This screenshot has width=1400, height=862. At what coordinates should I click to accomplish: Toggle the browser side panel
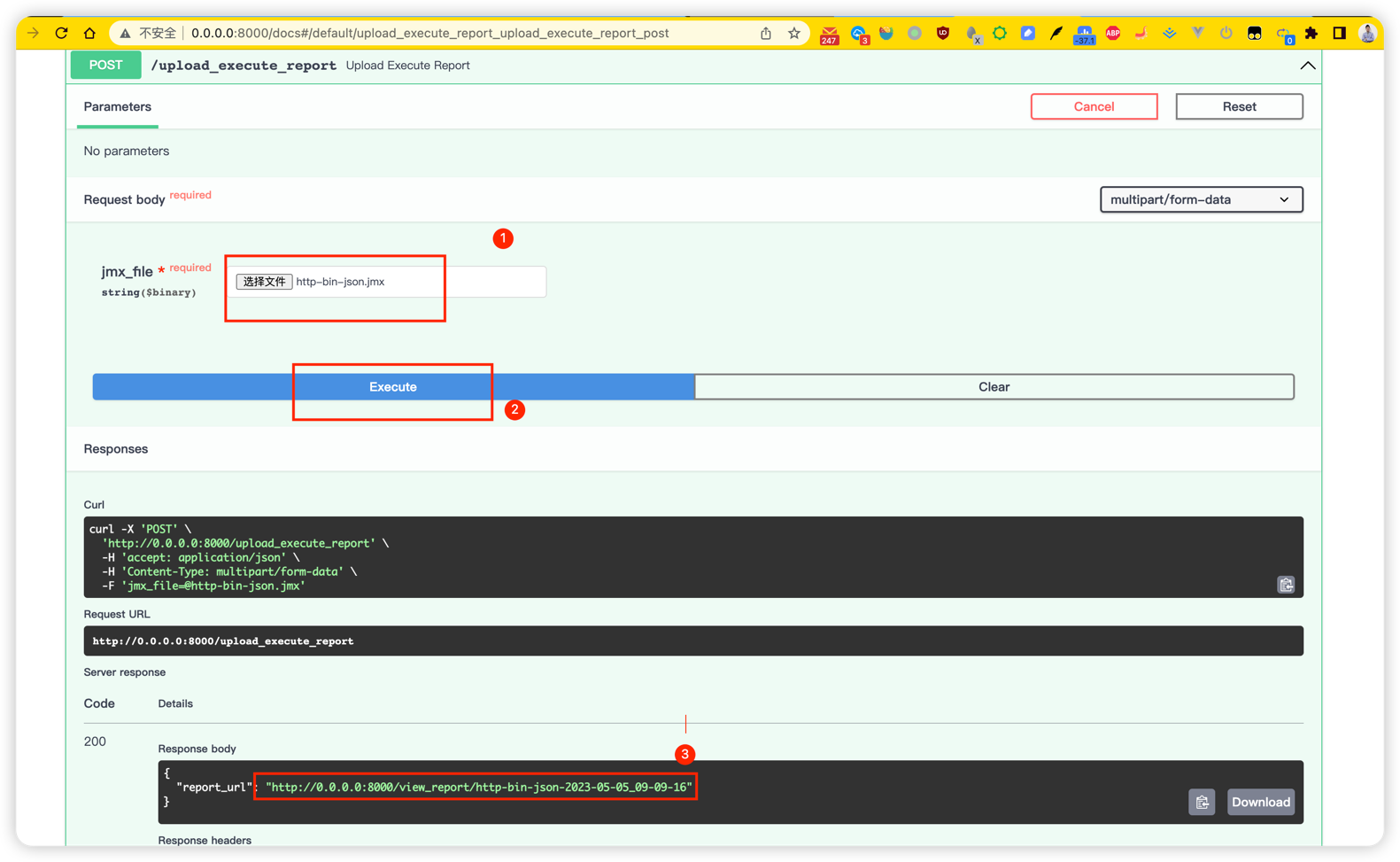[1340, 33]
